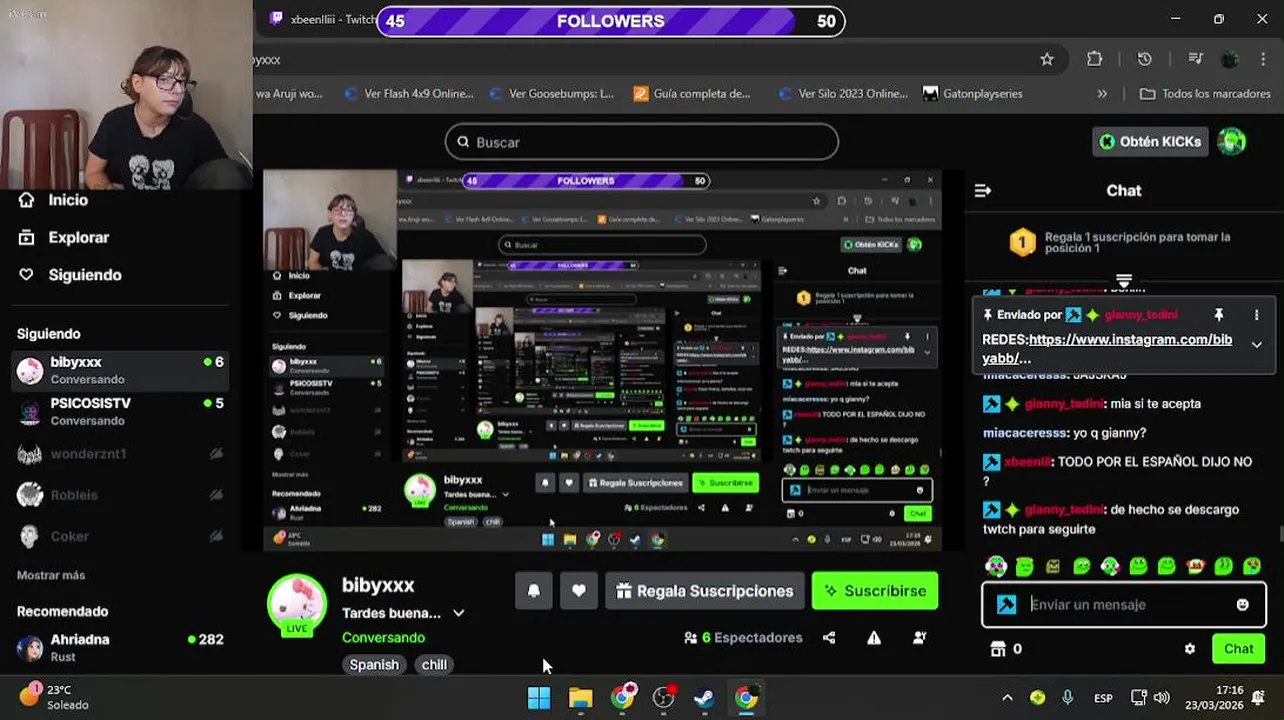Viewport: 1284px width, 720px height.
Task: Select the offline channel wonderznt1
Action: tap(120, 453)
